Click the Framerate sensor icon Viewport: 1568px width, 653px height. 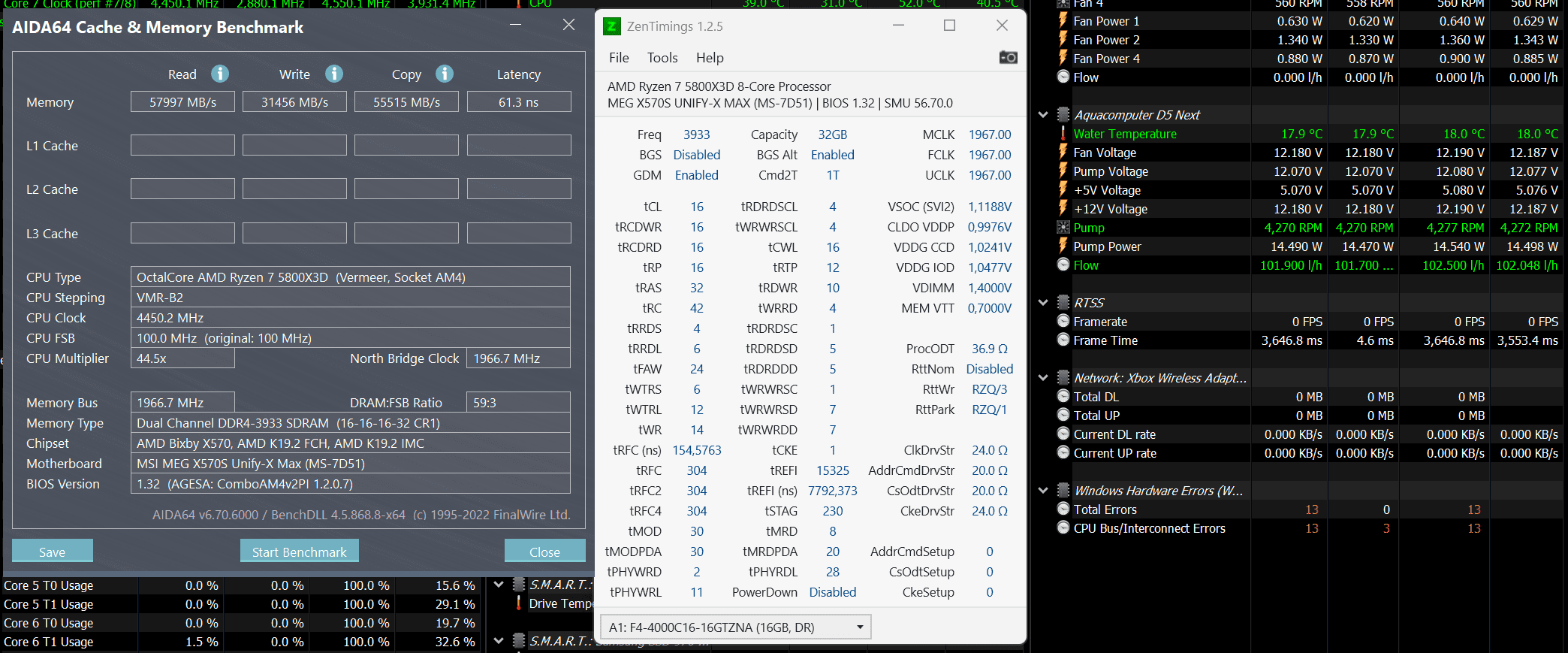pos(1063,322)
